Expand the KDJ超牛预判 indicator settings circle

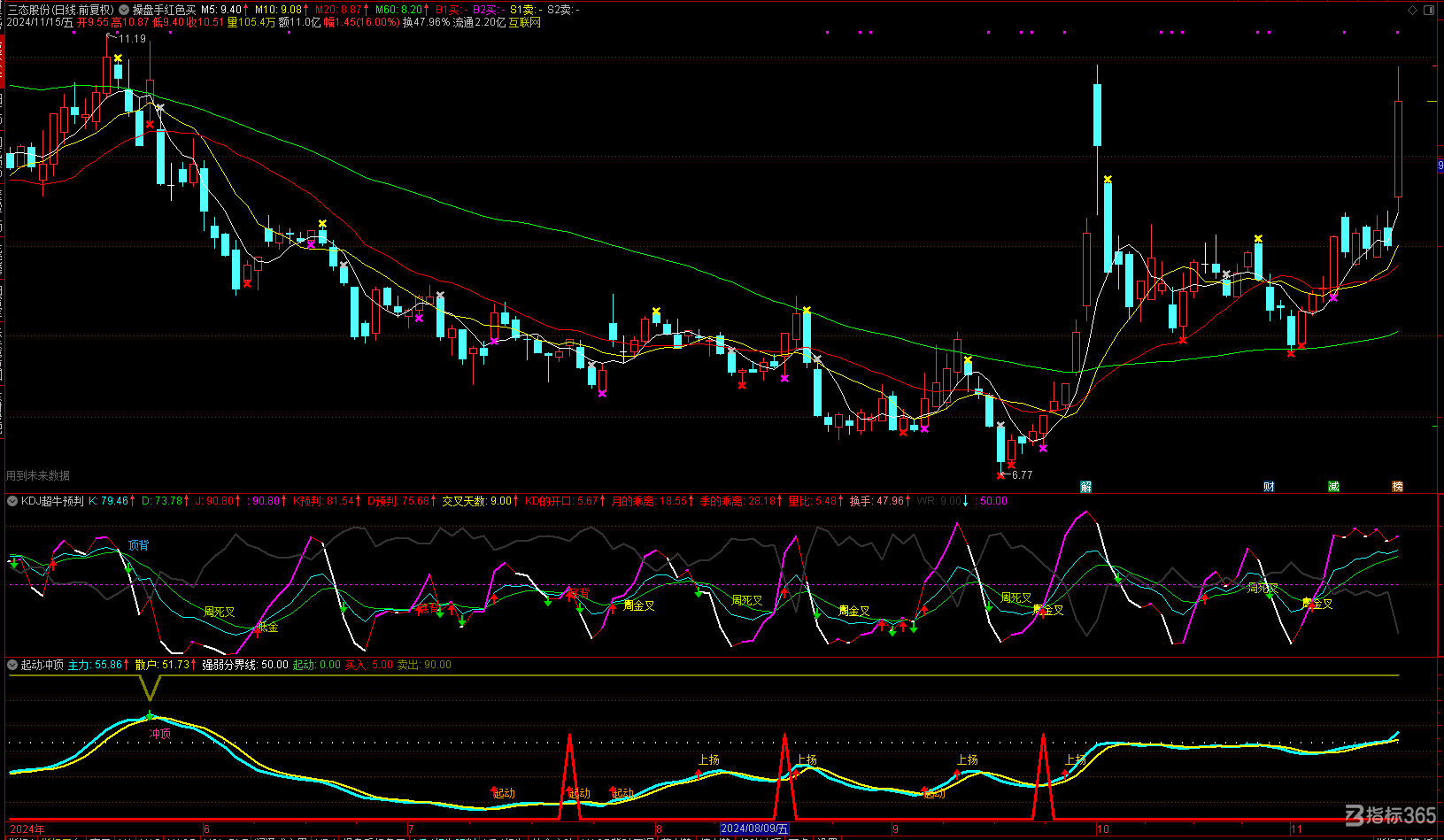[x=12, y=501]
